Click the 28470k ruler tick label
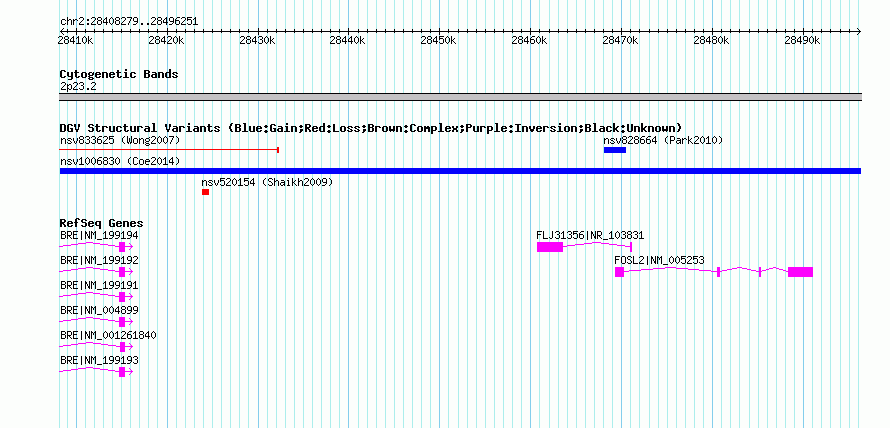This screenshot has height=428, width=890. (620, 40)
